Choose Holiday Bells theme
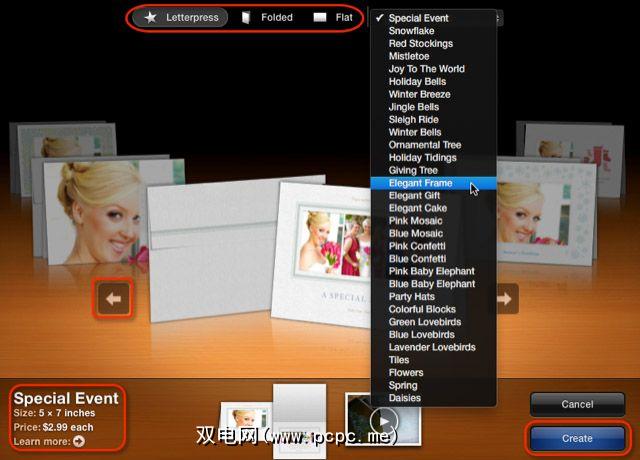Screen dimensions: 640x460 point(433,81)
